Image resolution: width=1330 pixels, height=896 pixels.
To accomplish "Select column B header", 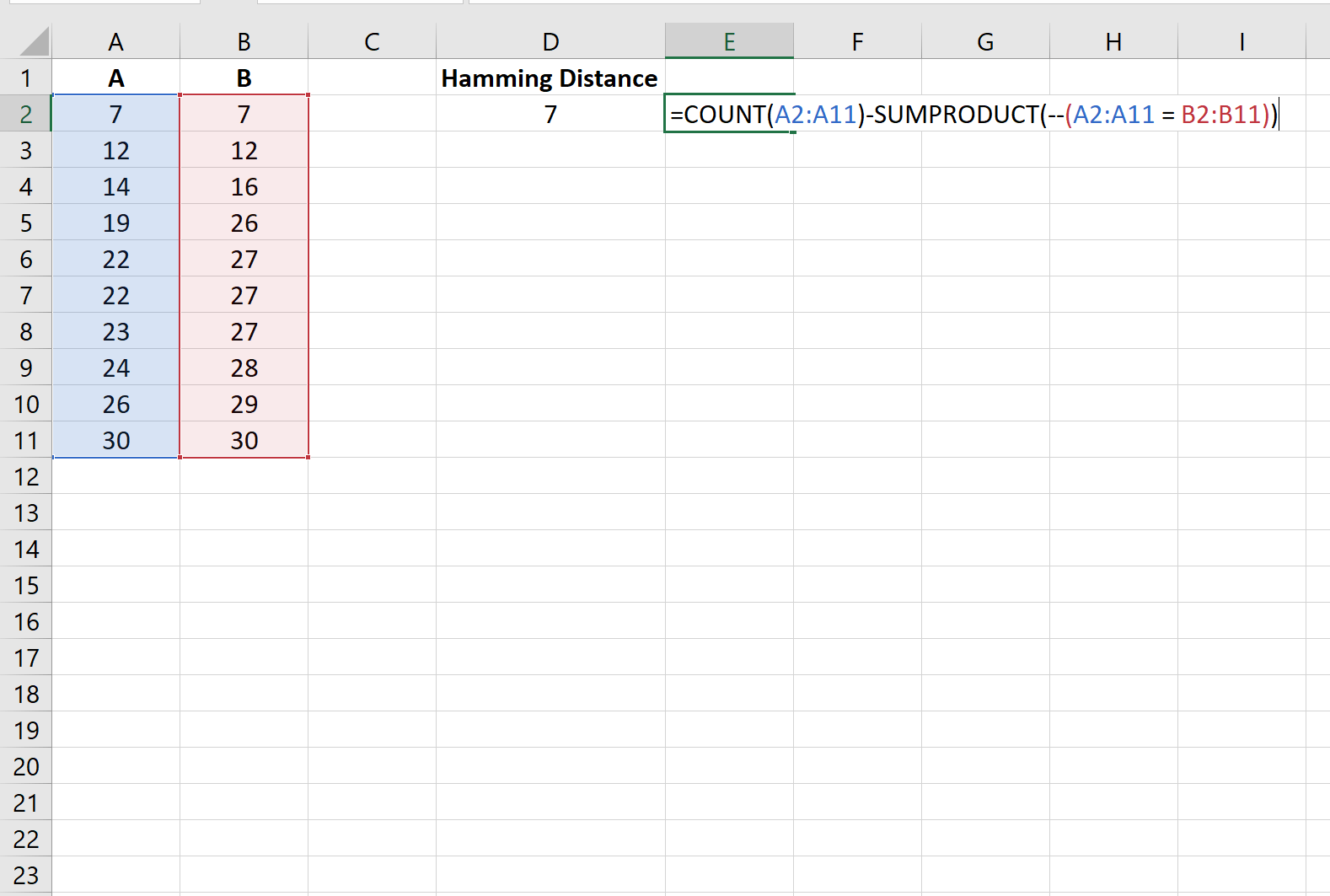I will coord(244,41).
